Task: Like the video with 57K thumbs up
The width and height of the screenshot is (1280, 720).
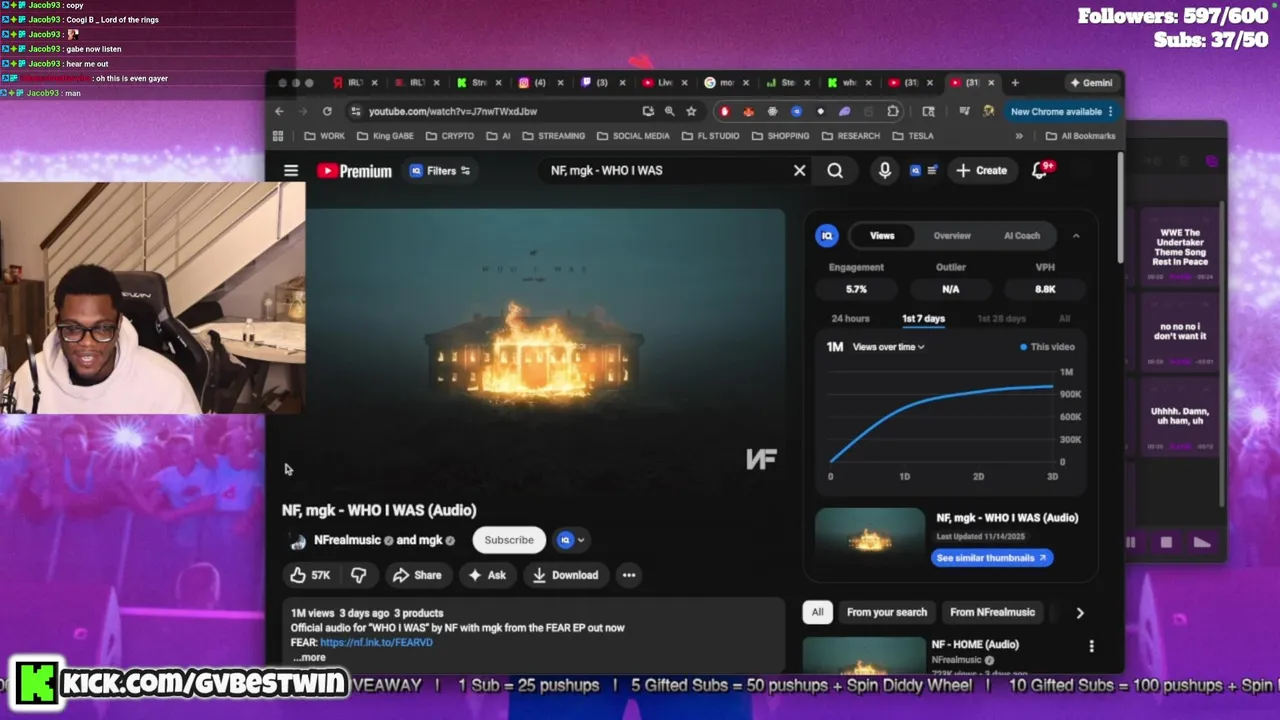Action: [x=310, y=575]
